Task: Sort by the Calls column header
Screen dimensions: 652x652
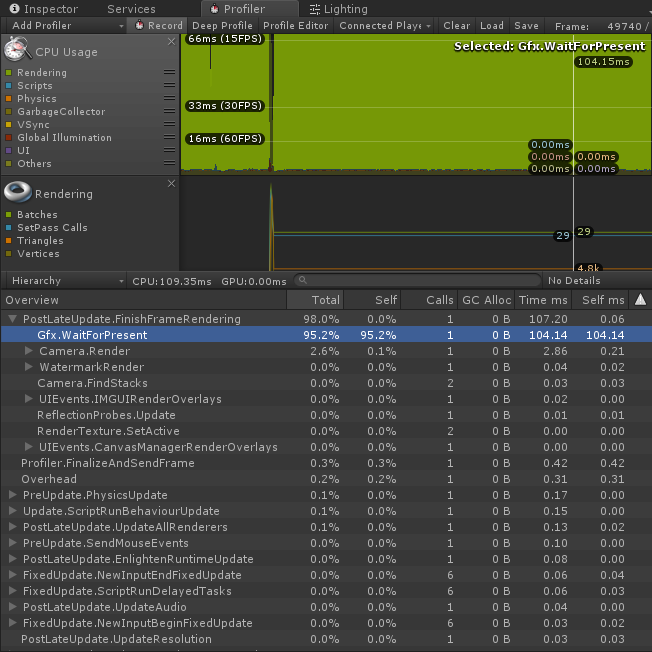Action: pos(429,299)
